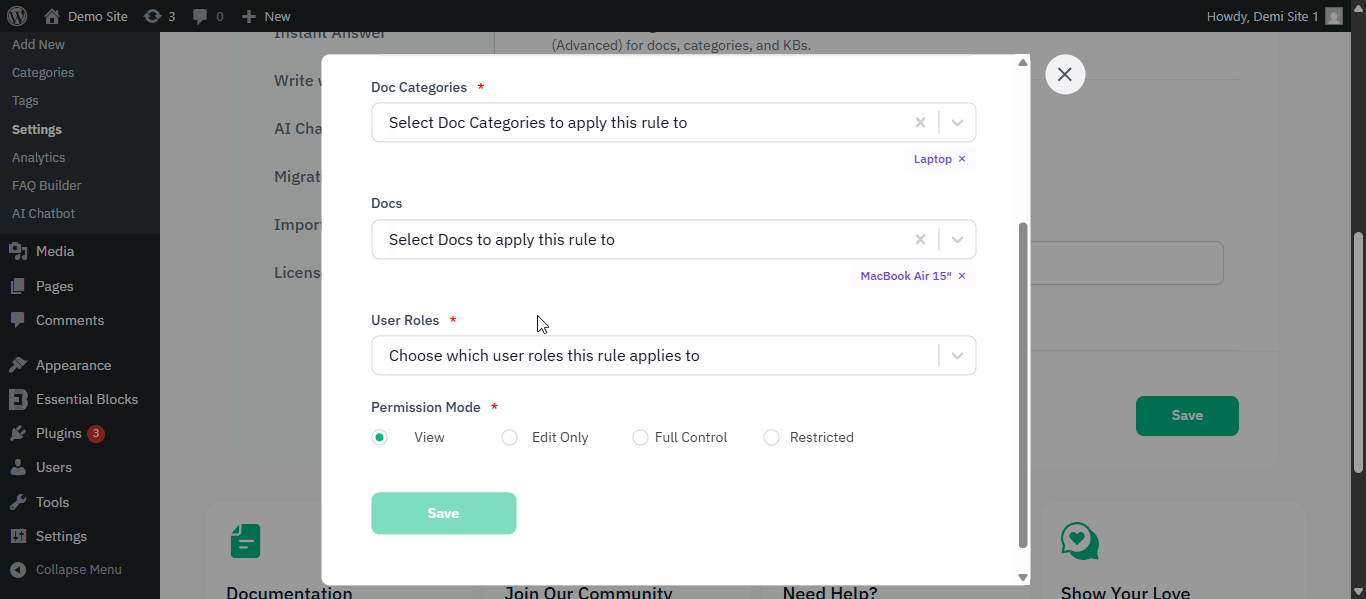The height and width of the screenshot is (599, 1366).
Task: Click the Users sidebar icon
Action: pyautogui.click(x=18, y=467)
